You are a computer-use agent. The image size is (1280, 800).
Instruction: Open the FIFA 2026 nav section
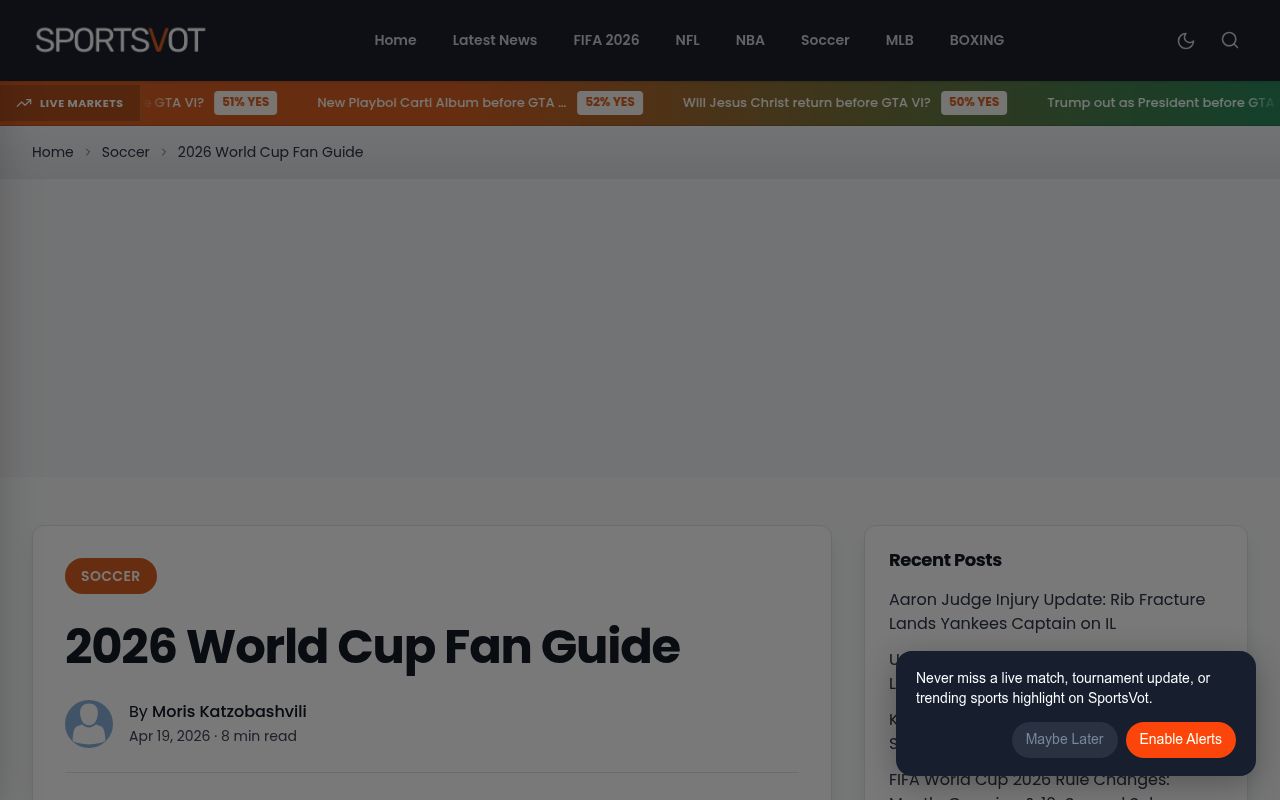(x=606, y=40)
